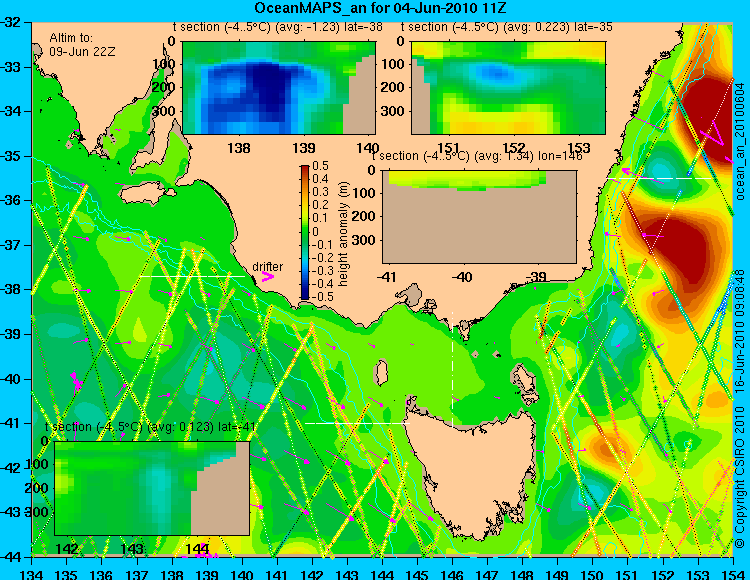
Task: Click the magenta drifter arrow symbol
Action: pyautogui.click(x=268, y=277)
